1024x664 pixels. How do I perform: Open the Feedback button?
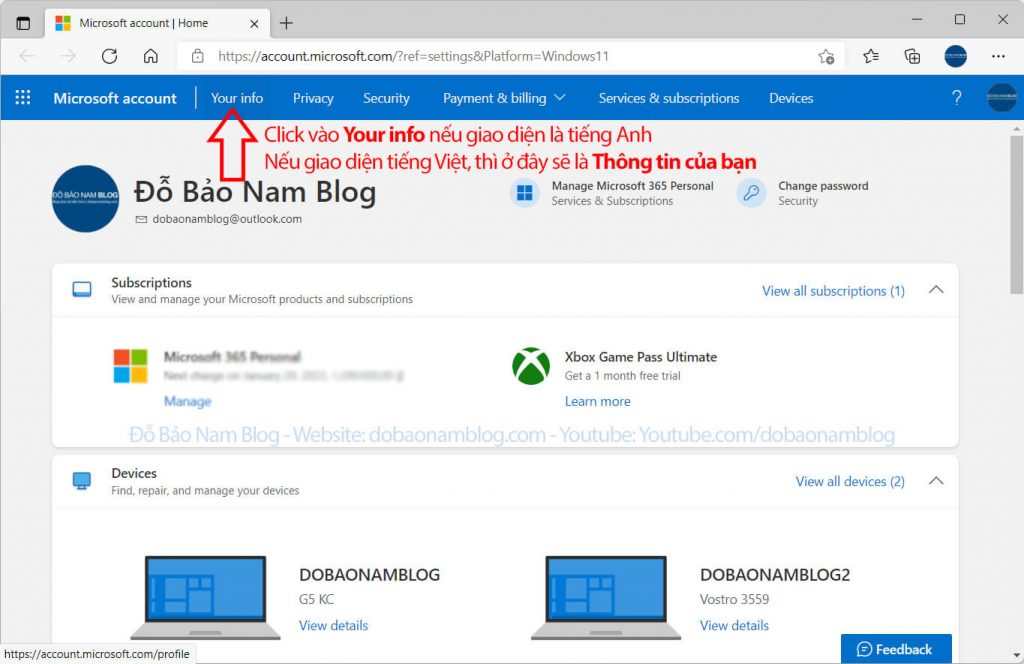(896, 649)
